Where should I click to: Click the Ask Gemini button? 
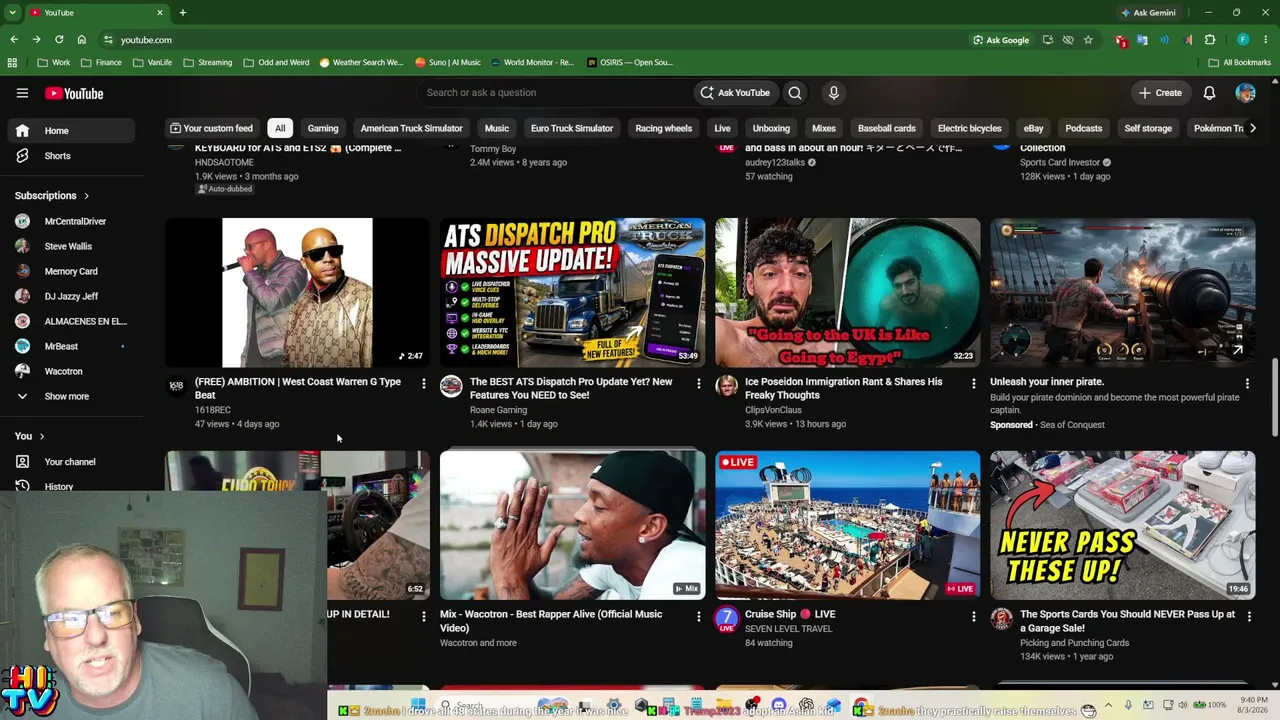pyautogui.click(x=1148, y=13)
